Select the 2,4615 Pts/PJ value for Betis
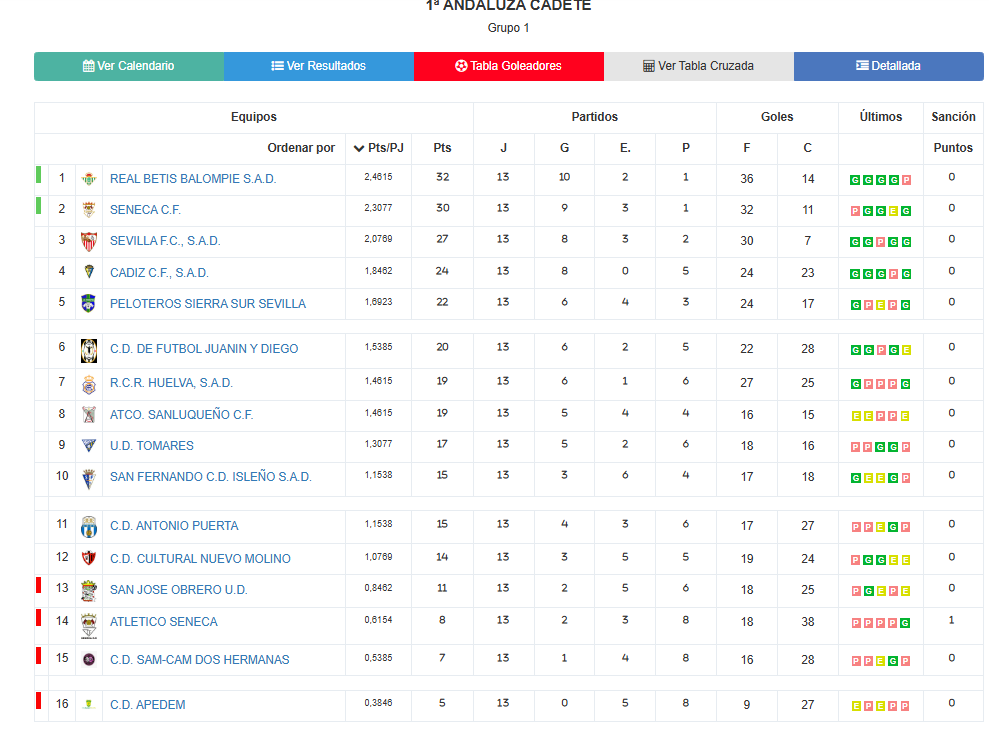This screenshot has height=733, width=989. [x=378, y=177]
